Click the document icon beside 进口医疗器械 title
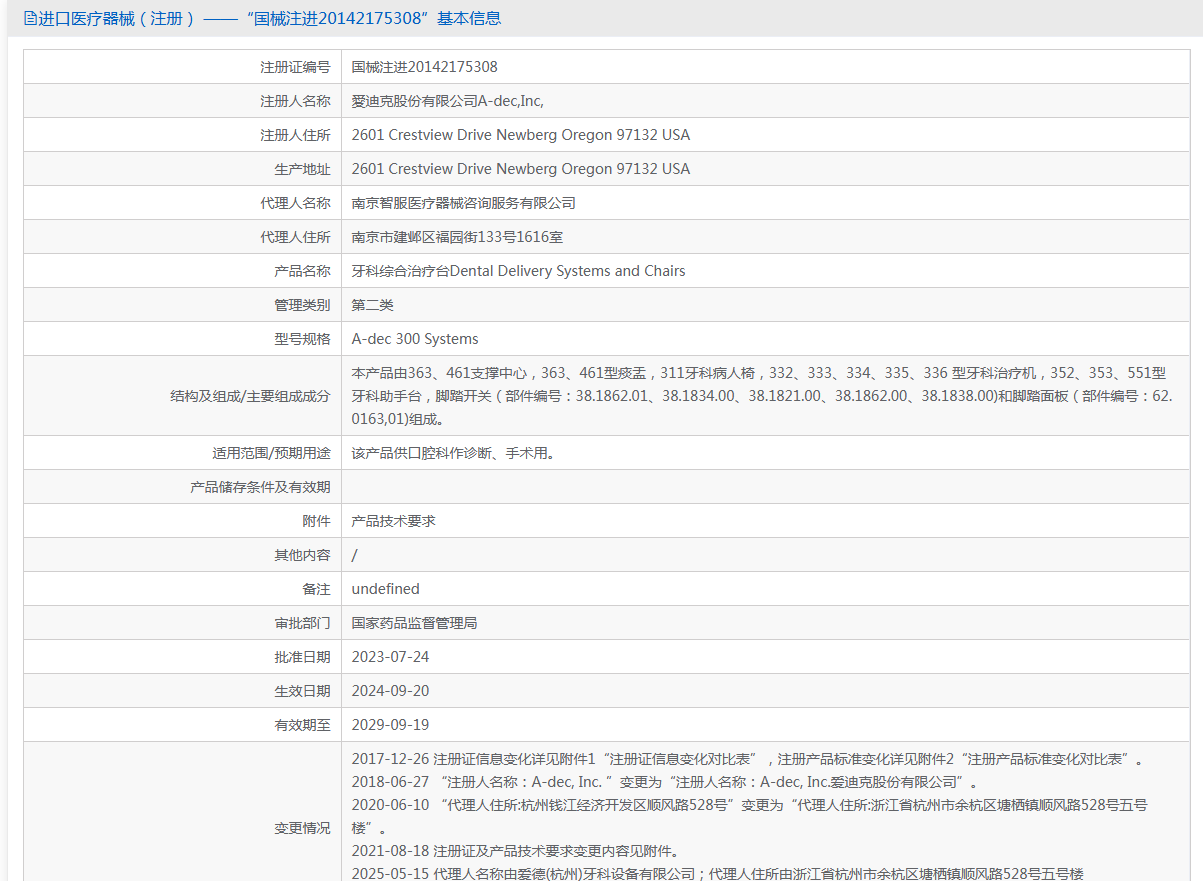This screenshot has width=1203, height=881. (30, 18)
